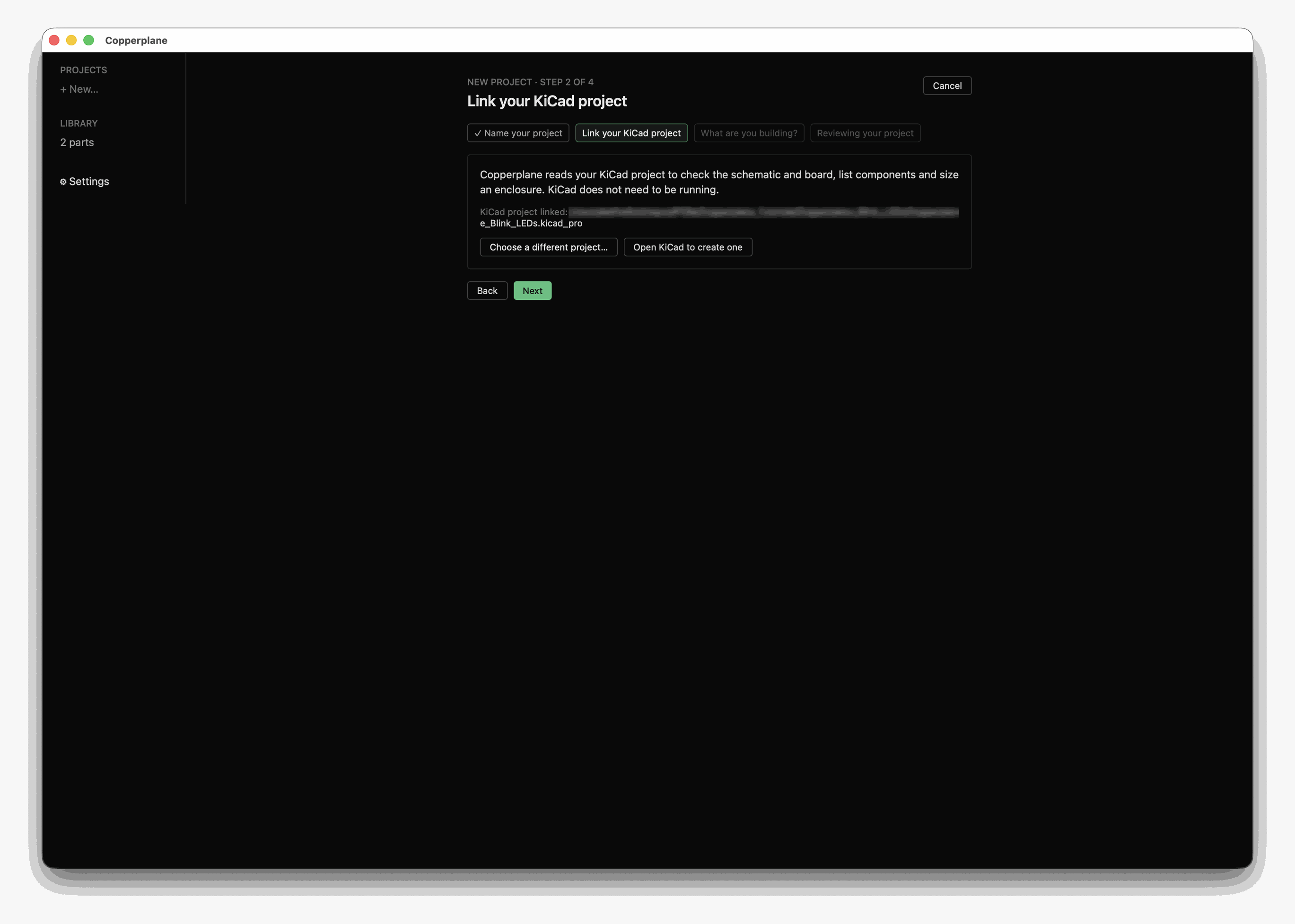Cancel the new project wizard
This screenshot has height=924, width=1295.
click(947, 86)
